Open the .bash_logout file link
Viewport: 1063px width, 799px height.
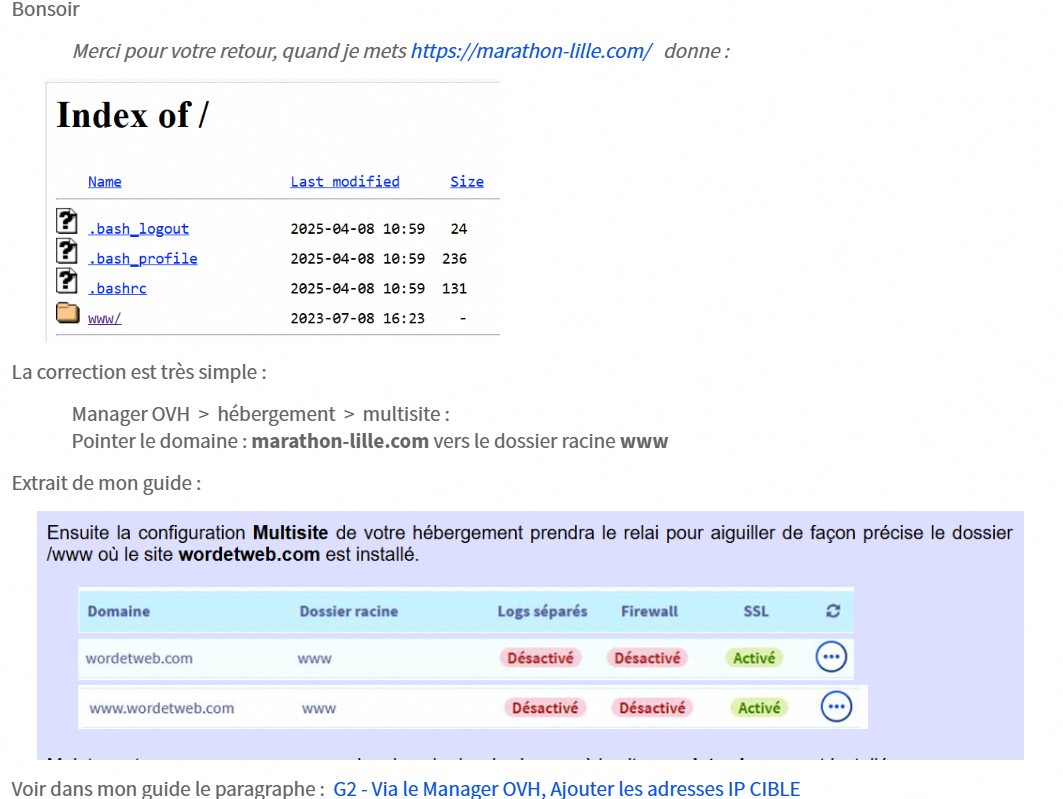tap(138, 229)
